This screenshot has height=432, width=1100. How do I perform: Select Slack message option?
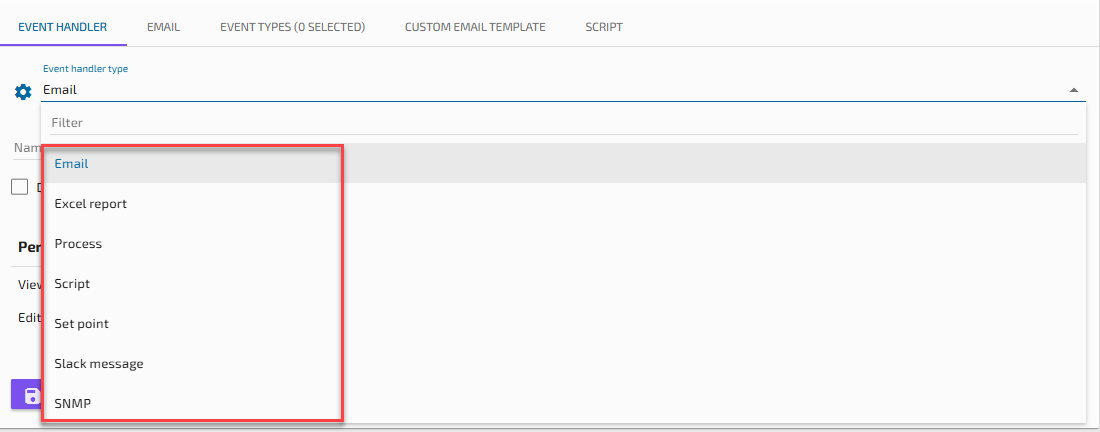[x=98, y=363]
